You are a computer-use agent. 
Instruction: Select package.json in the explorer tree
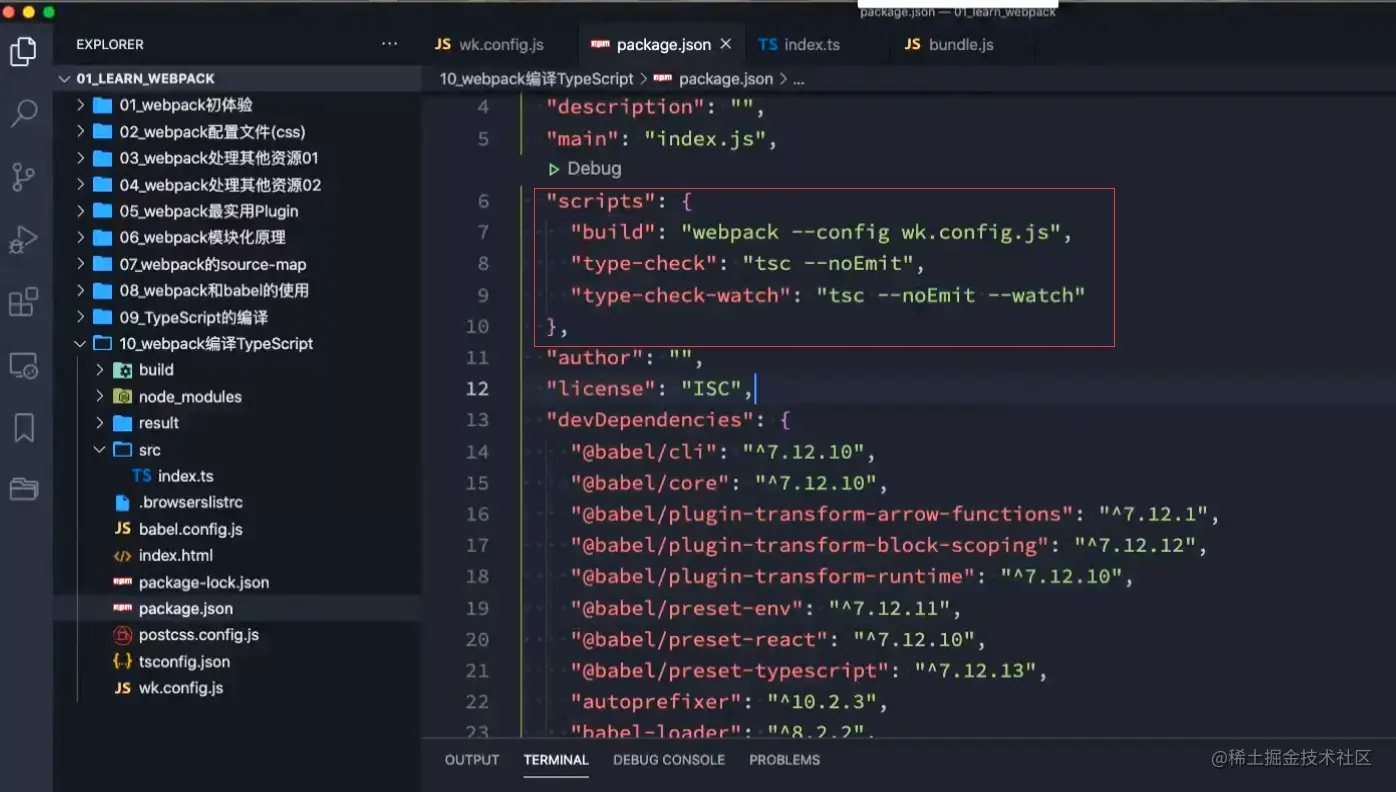point(237,608)
